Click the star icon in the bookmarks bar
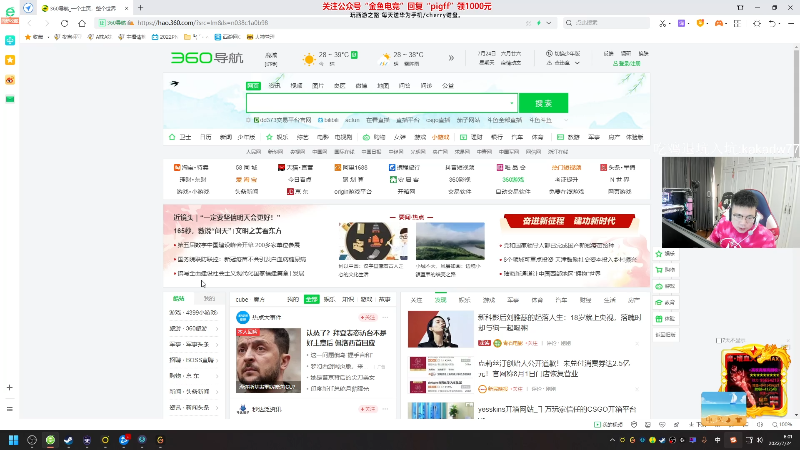Screen dimensions: 800x450 pyautogui.click(x=28, y=37)
